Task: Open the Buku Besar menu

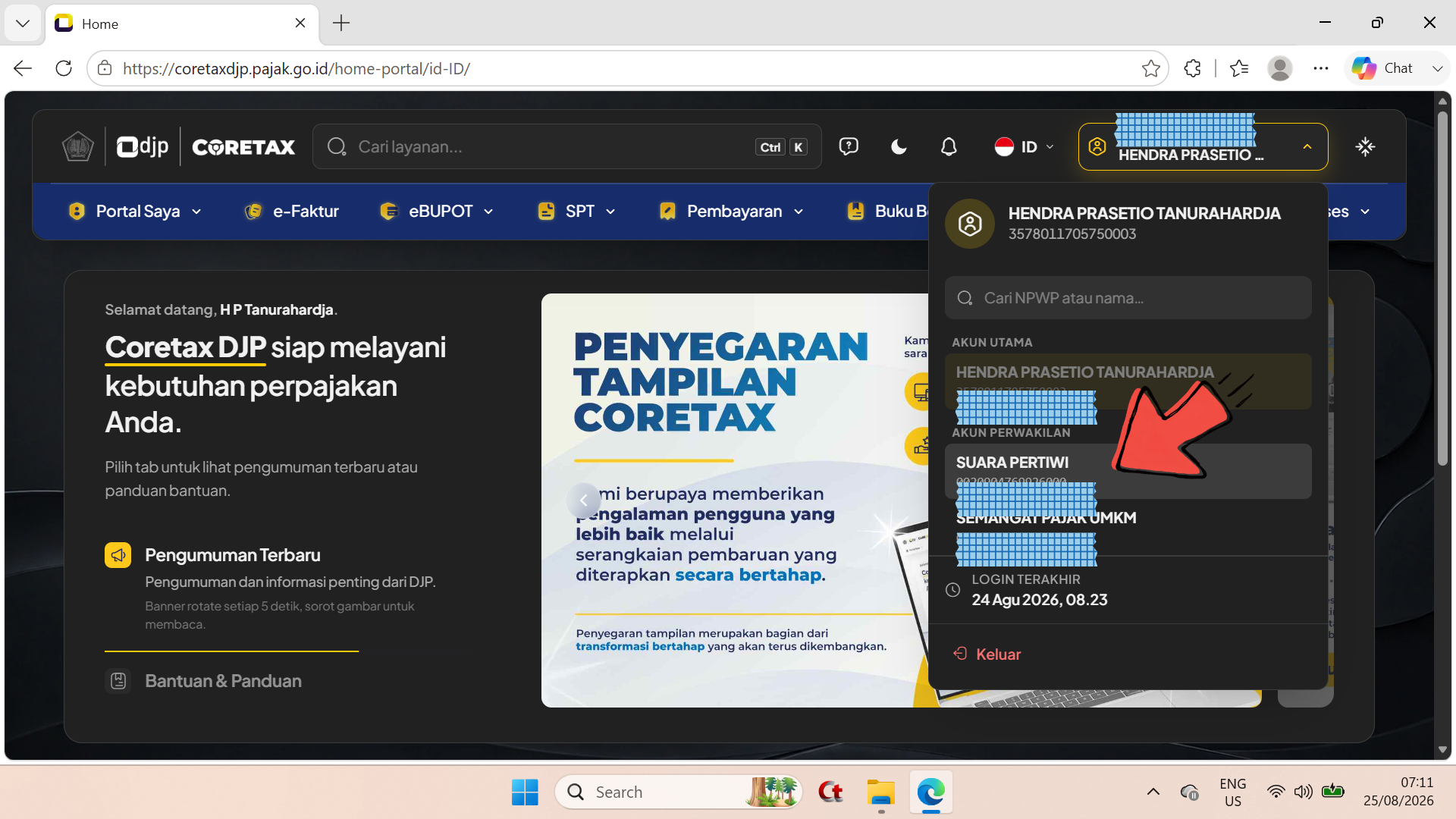Action: click(x=887, y=212)
